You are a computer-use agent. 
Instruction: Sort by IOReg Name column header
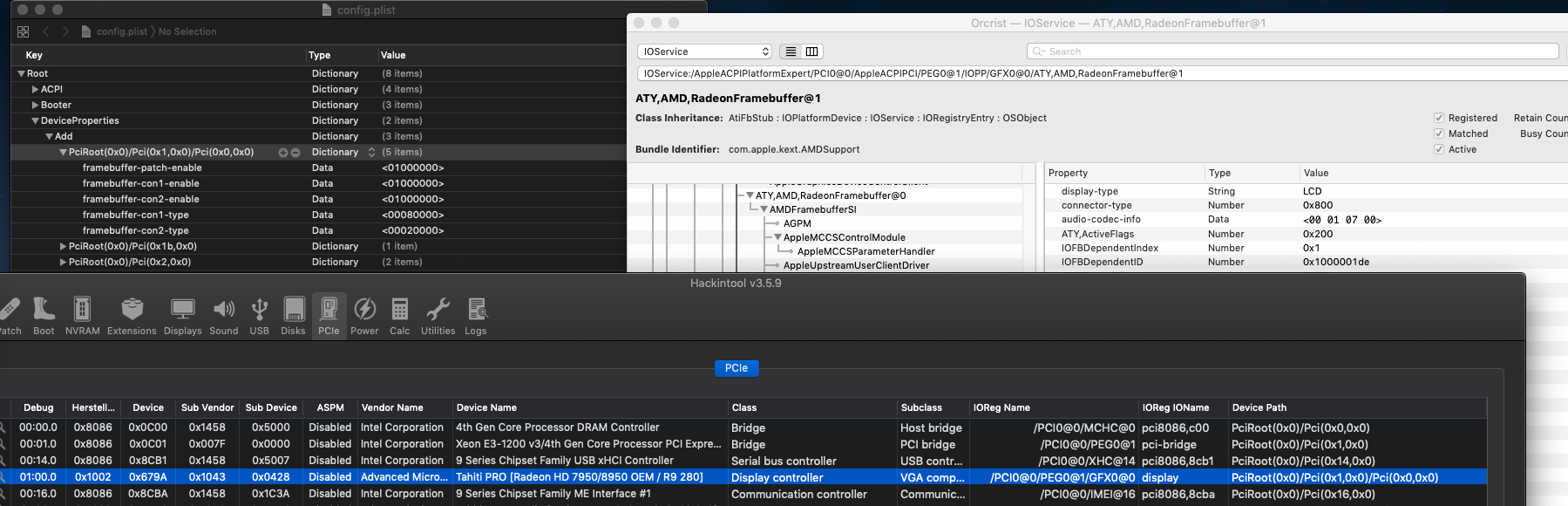[1053, 407]
